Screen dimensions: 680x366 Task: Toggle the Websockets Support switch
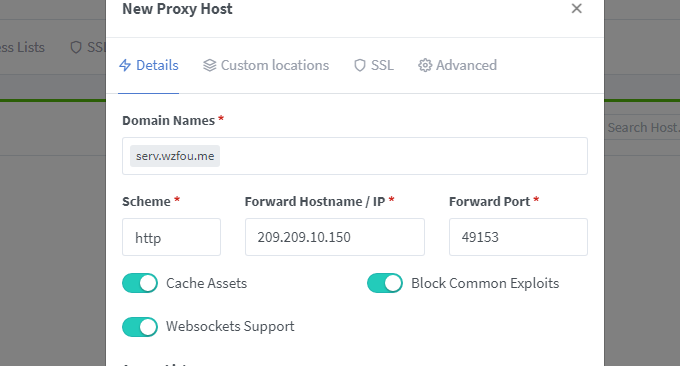140,327
